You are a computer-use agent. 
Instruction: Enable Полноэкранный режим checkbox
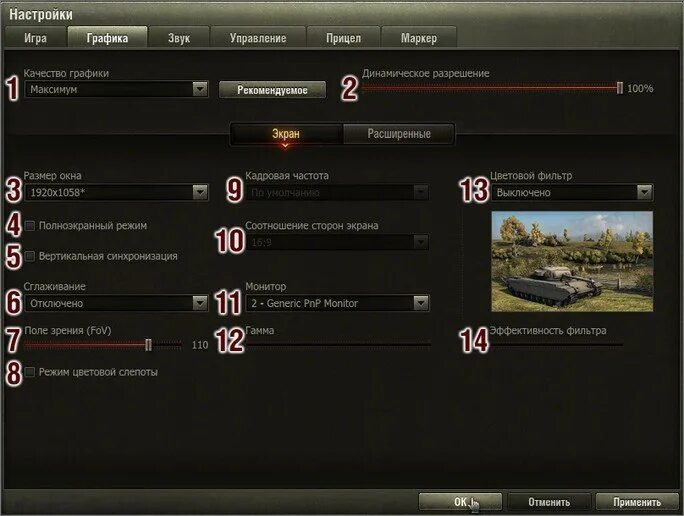click(x=30, y=226)
